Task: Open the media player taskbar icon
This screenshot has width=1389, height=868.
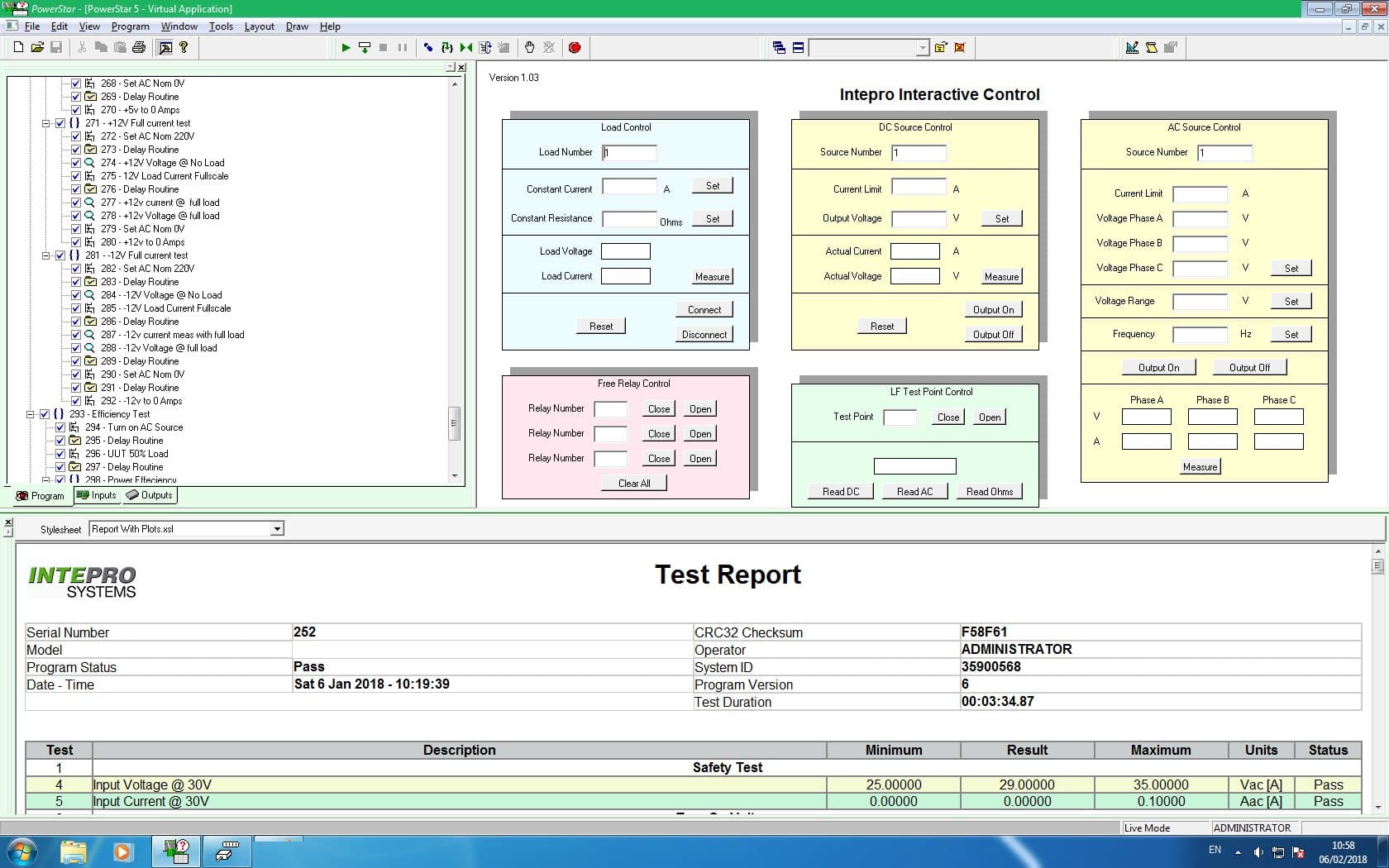Action: pyautogui.click(x=122, y=851)
